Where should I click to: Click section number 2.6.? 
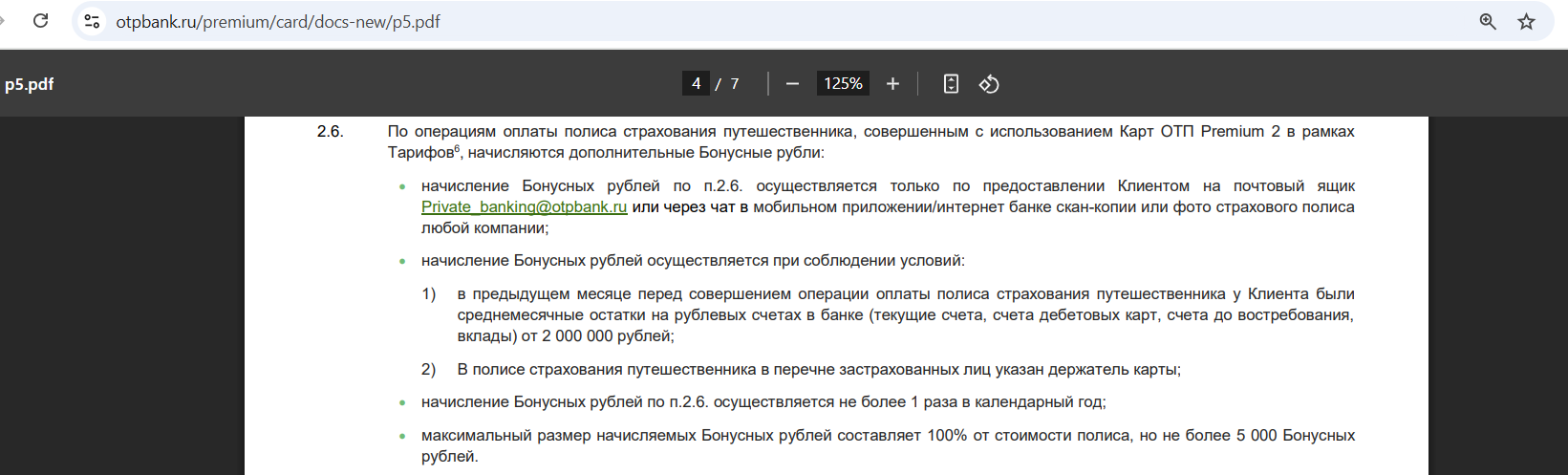point(331,132)
